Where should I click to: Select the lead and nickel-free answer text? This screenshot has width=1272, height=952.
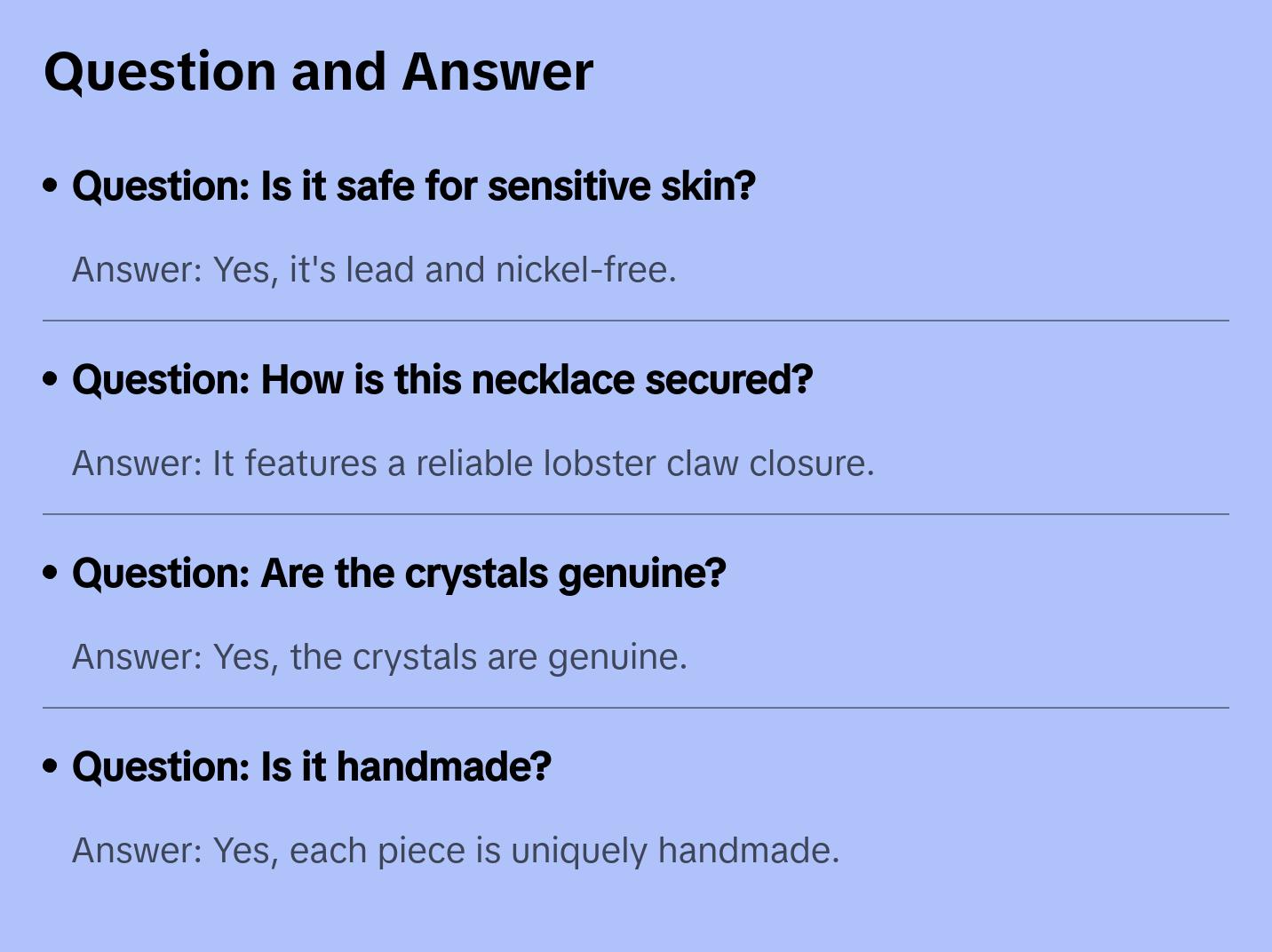coord(374,270)
